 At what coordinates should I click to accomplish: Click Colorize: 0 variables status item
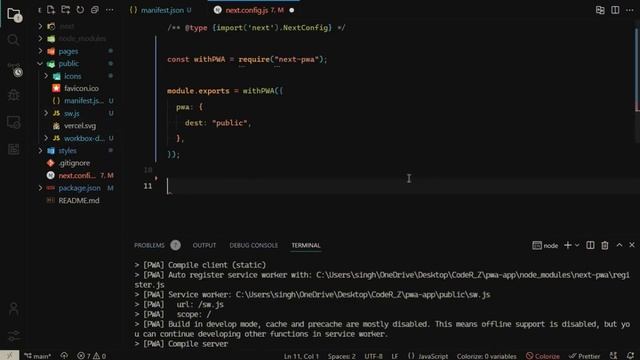tap(486, 356)
